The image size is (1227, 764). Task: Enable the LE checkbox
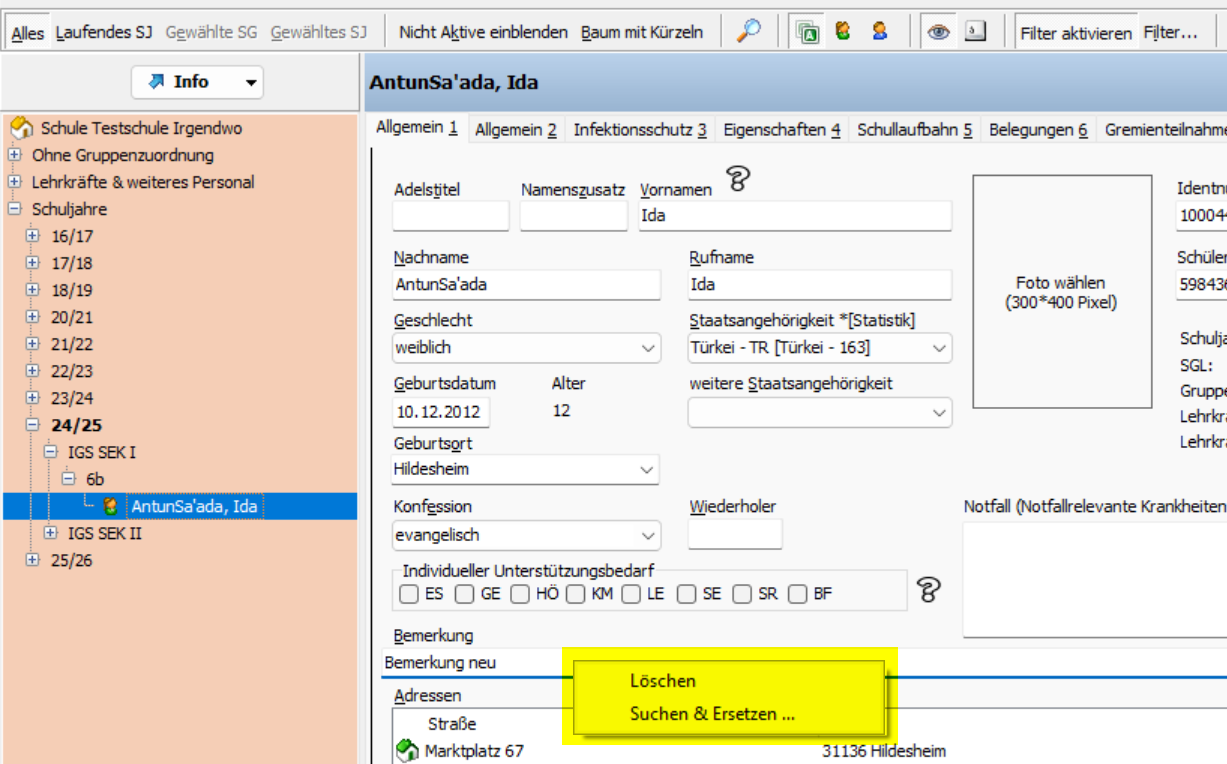[630, 594]
